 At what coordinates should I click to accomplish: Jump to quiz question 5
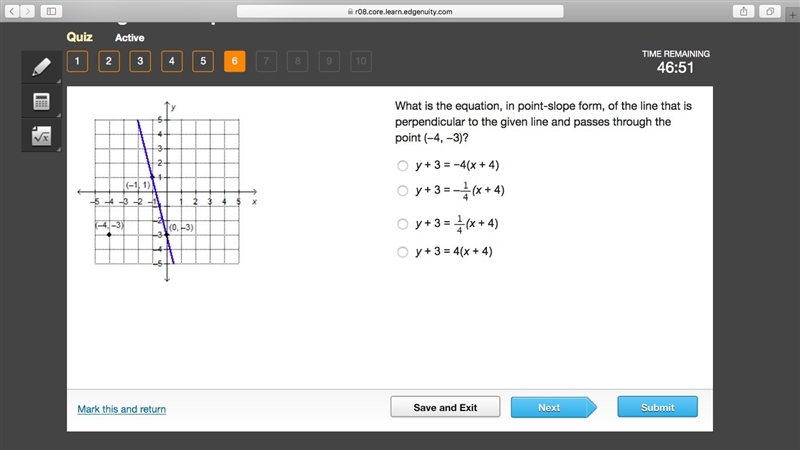click(x=203, y=61)
